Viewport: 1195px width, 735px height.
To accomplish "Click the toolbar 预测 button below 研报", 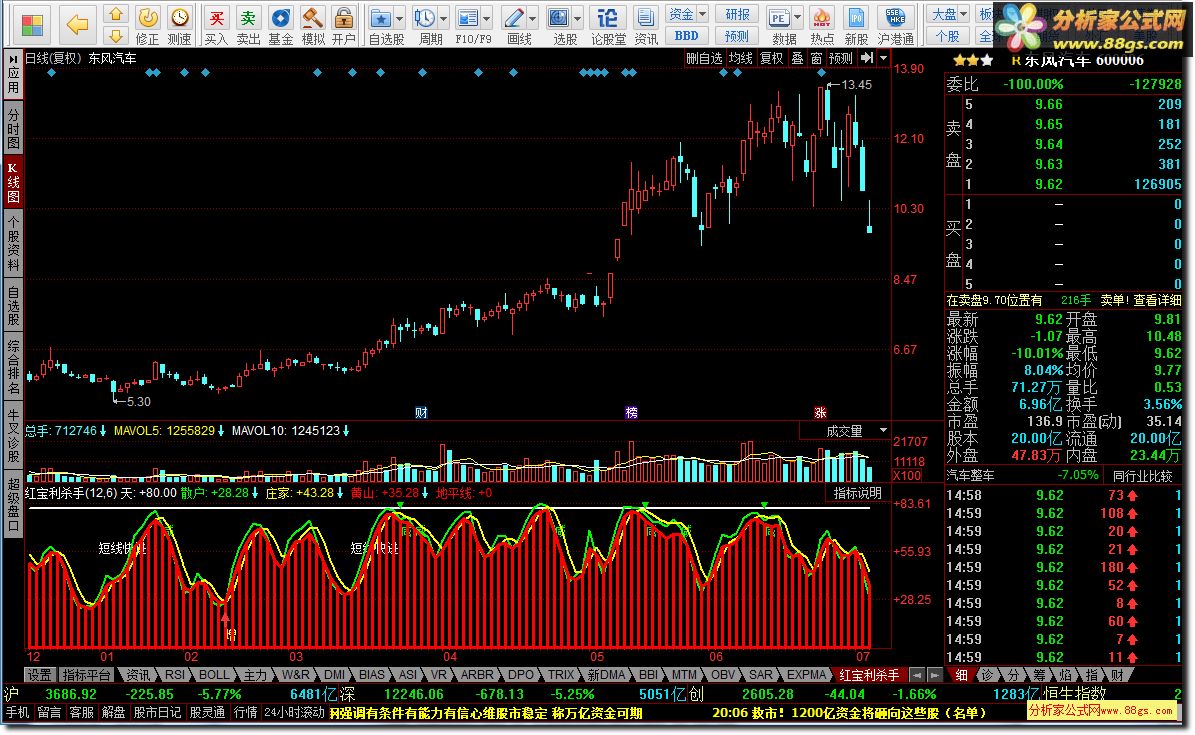I will pos(737,36).
